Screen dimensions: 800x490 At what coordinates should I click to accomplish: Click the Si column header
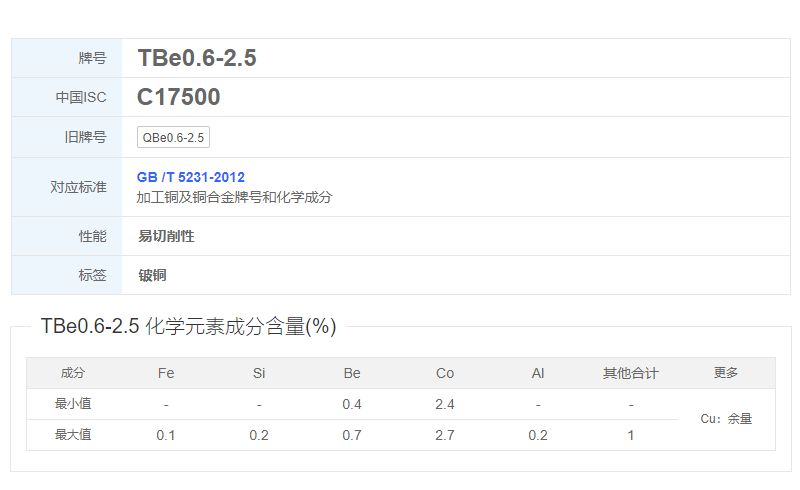pyautogui.click(x=259, y=373)
